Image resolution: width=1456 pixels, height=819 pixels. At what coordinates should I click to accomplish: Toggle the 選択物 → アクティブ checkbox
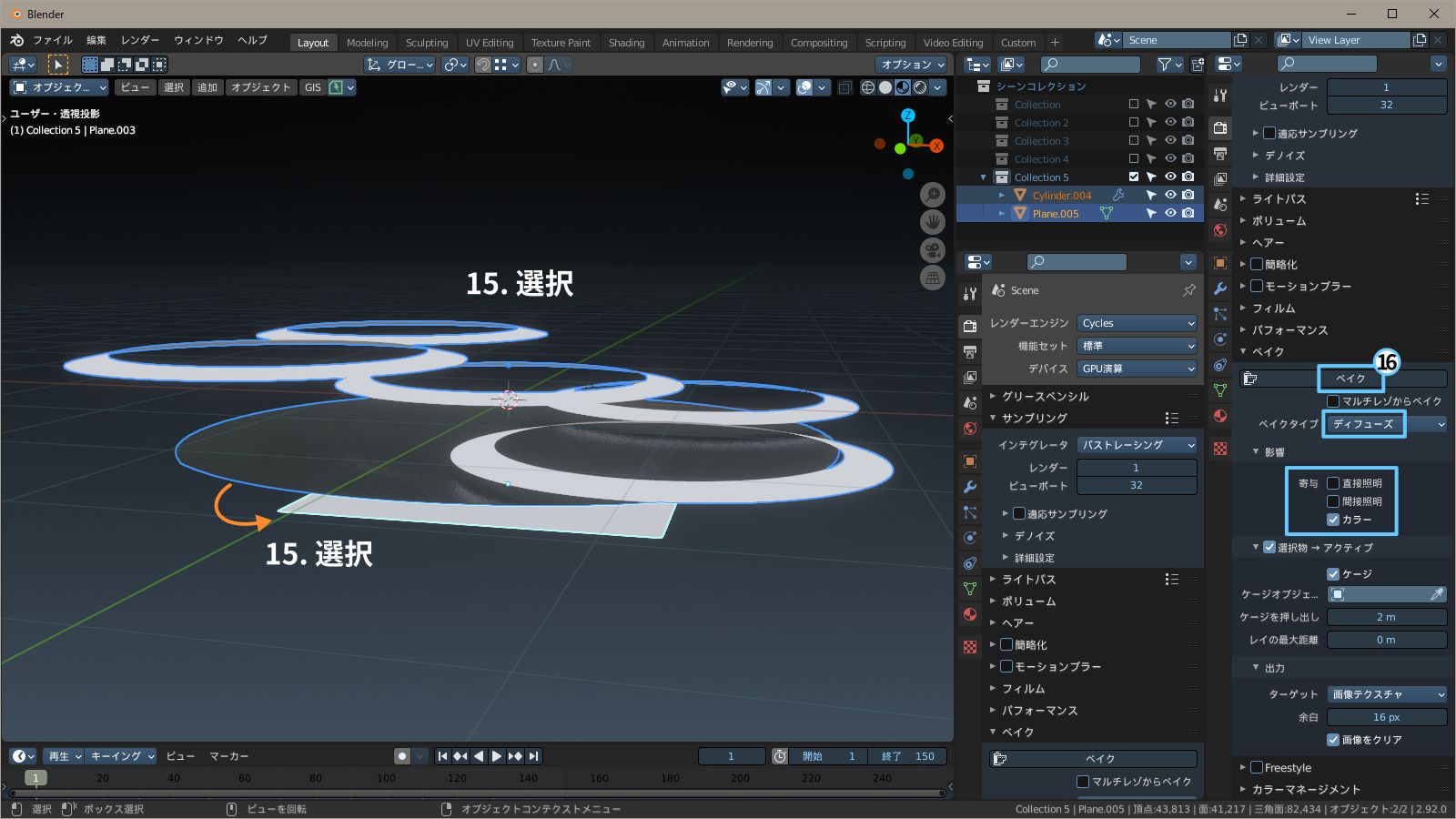tap(1269, 547)
